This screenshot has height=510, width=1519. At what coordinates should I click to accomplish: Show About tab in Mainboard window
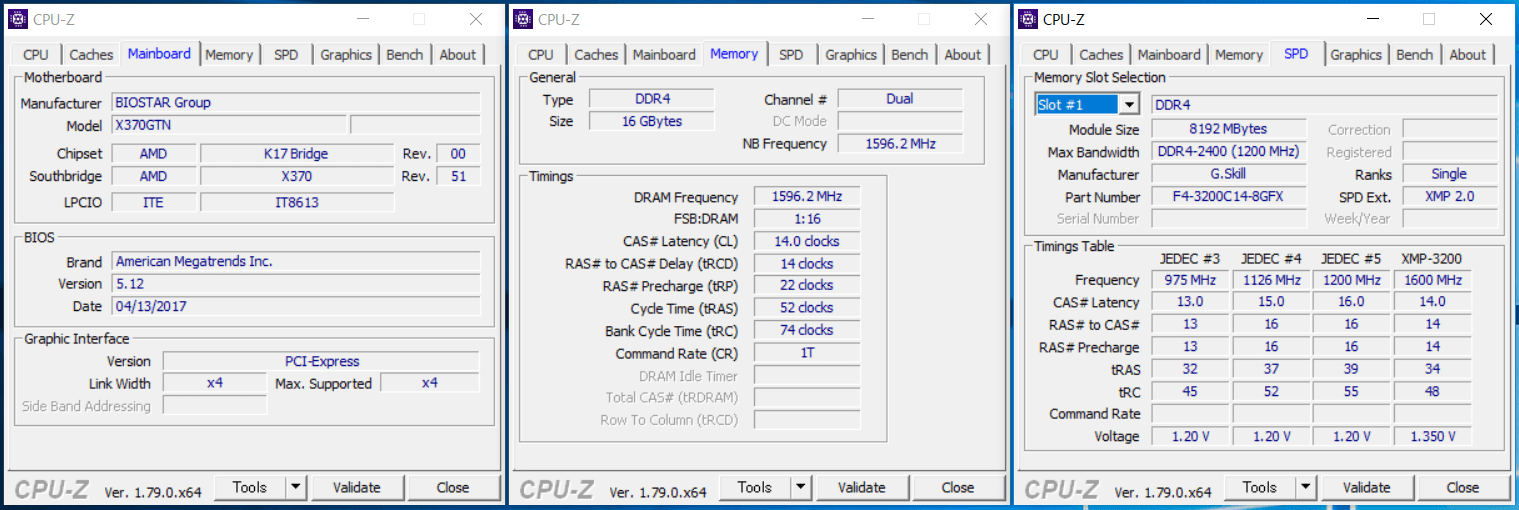(x=458, y=55)
